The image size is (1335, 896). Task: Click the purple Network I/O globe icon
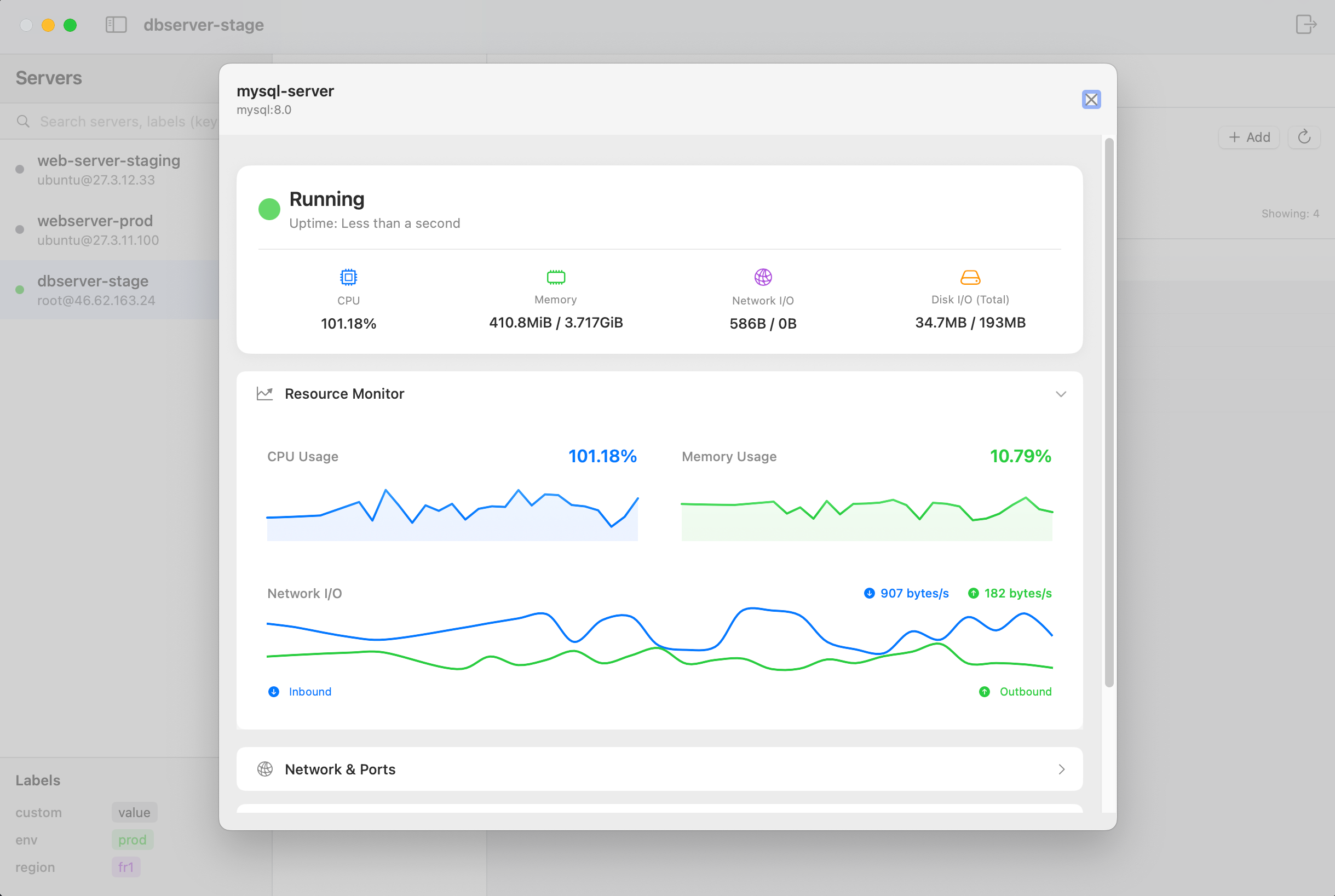pyautogui.click(x=763, y=277)
